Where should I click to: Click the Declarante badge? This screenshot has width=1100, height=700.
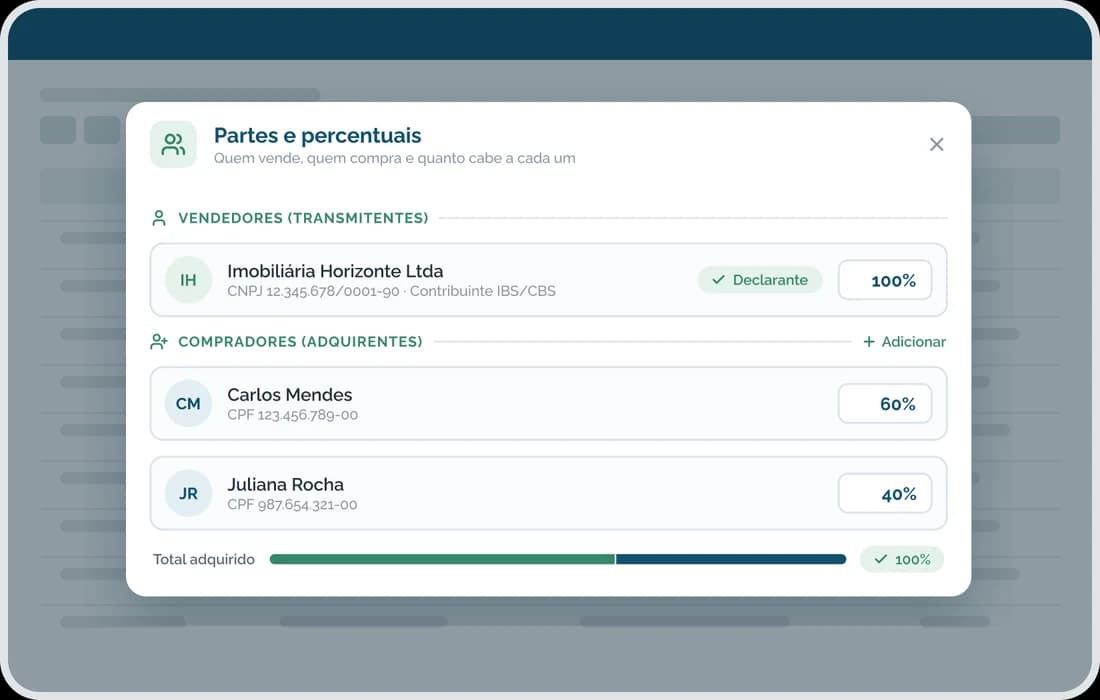760,280
